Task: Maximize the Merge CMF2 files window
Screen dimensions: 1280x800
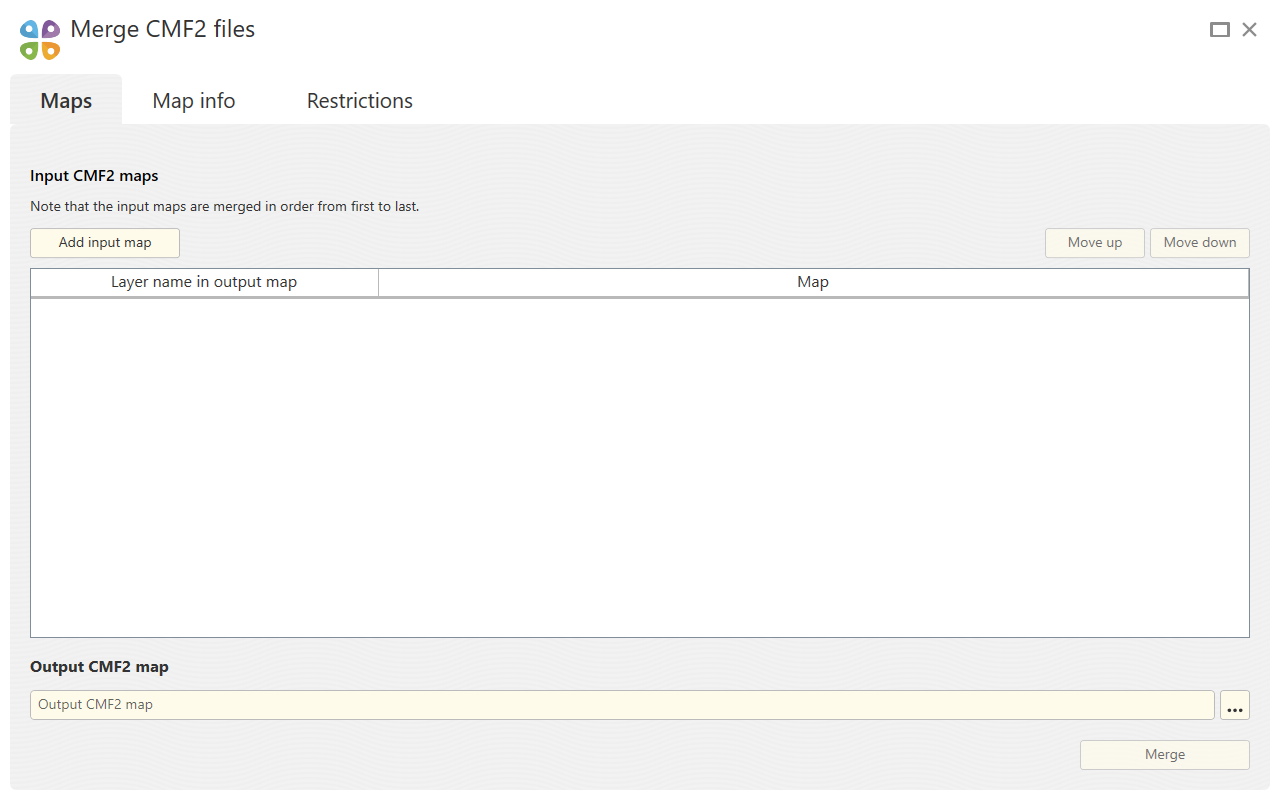Action: tap(1220, 30)
